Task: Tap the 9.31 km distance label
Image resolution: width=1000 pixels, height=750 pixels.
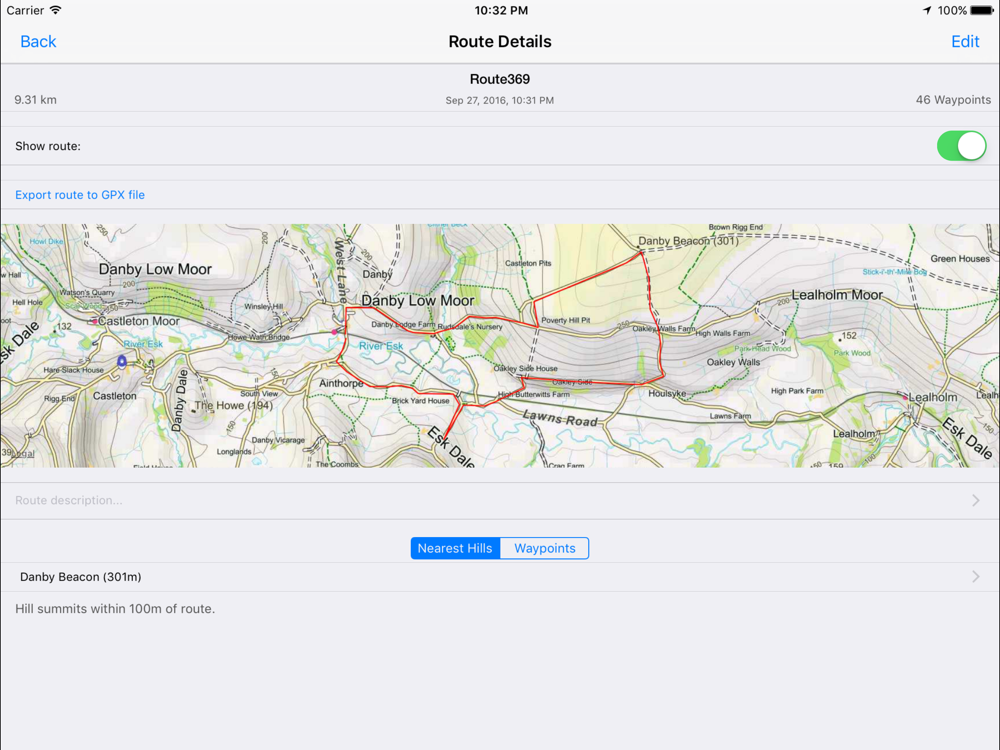Action: pos(36,100)
